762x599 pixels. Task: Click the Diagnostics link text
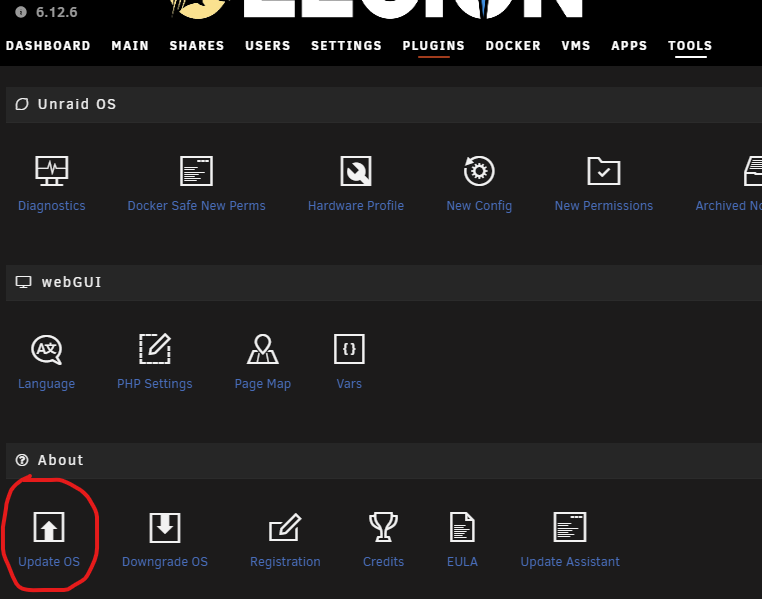pos(52,206)
